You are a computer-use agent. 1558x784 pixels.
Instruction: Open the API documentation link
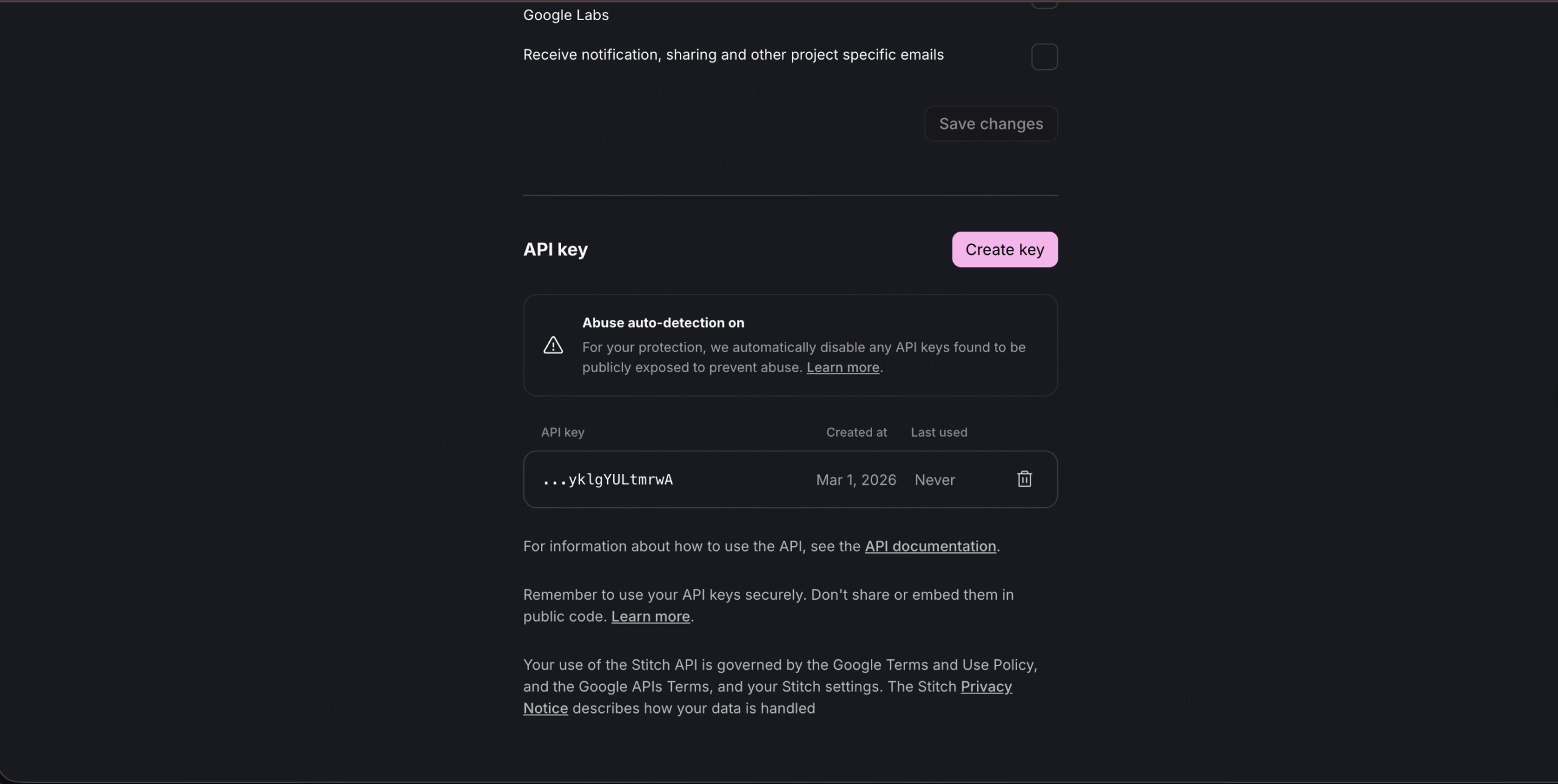(x=930, y=546)
